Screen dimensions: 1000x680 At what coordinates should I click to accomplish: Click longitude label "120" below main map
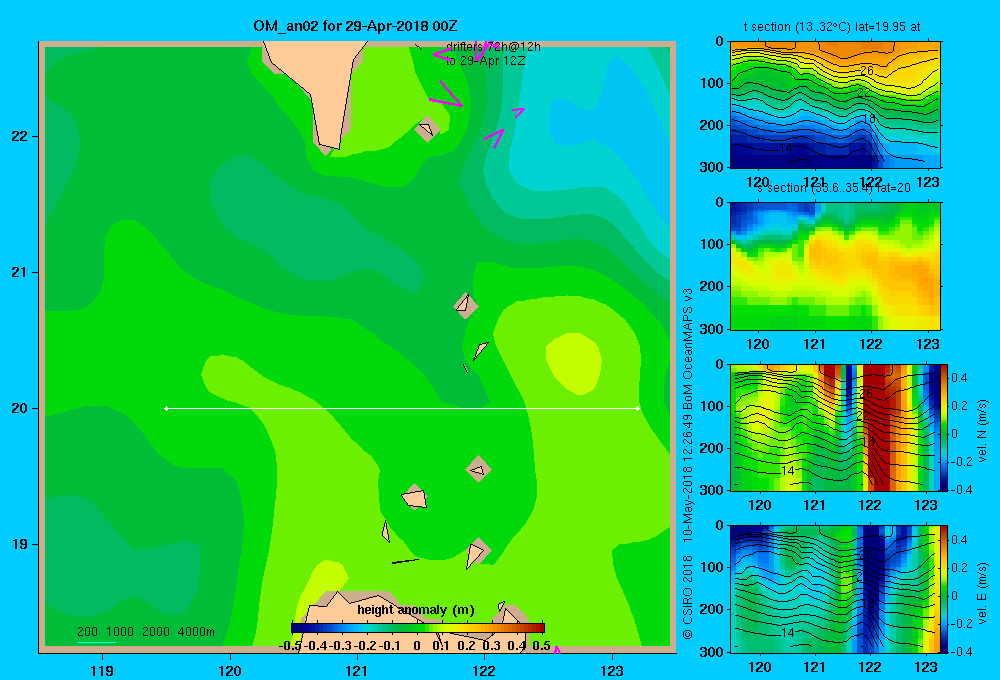pyautogui.click(x=230, y=670)
